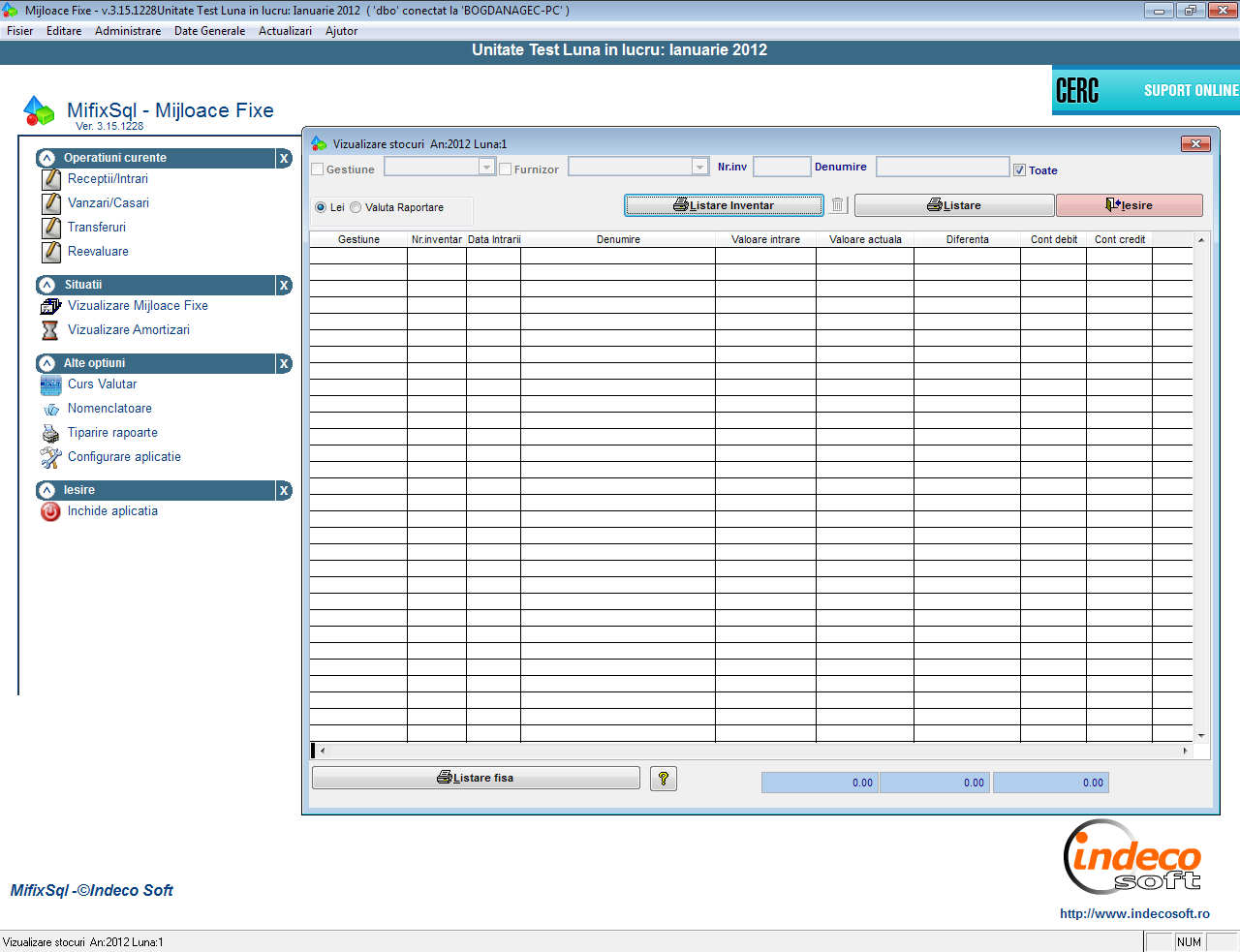
Task: Click the Tiparire rapoarte printer icon
Action: point(50,434)
